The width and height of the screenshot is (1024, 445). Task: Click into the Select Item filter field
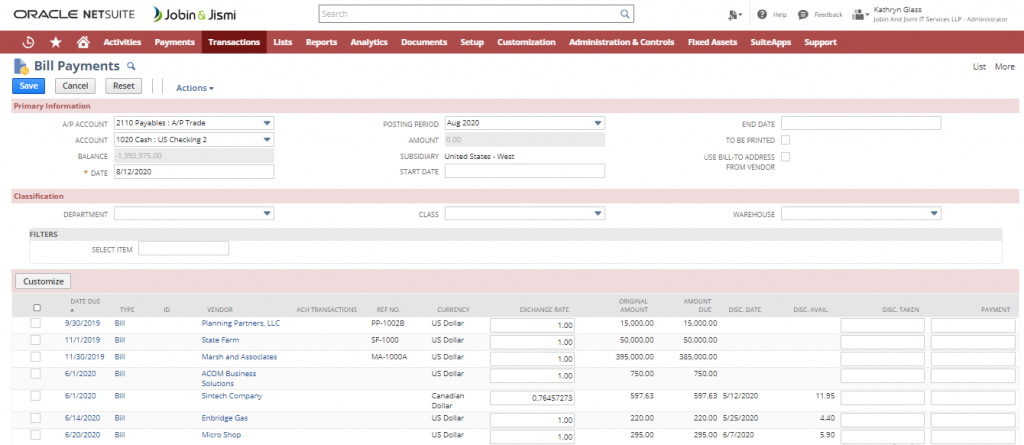pos(183,248)
